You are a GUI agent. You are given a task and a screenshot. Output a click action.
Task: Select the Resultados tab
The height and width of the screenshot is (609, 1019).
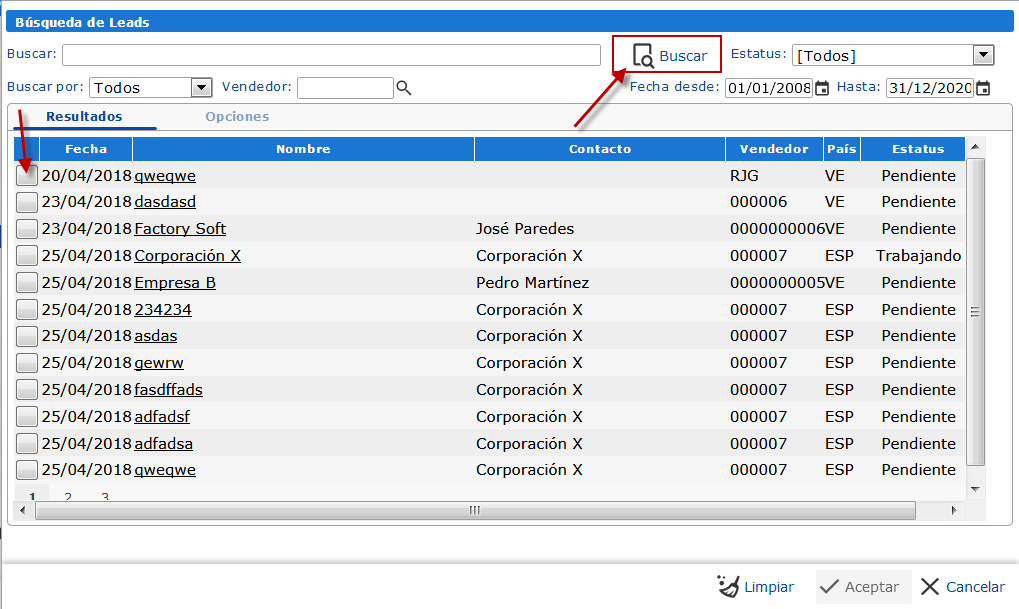[84, 117]
